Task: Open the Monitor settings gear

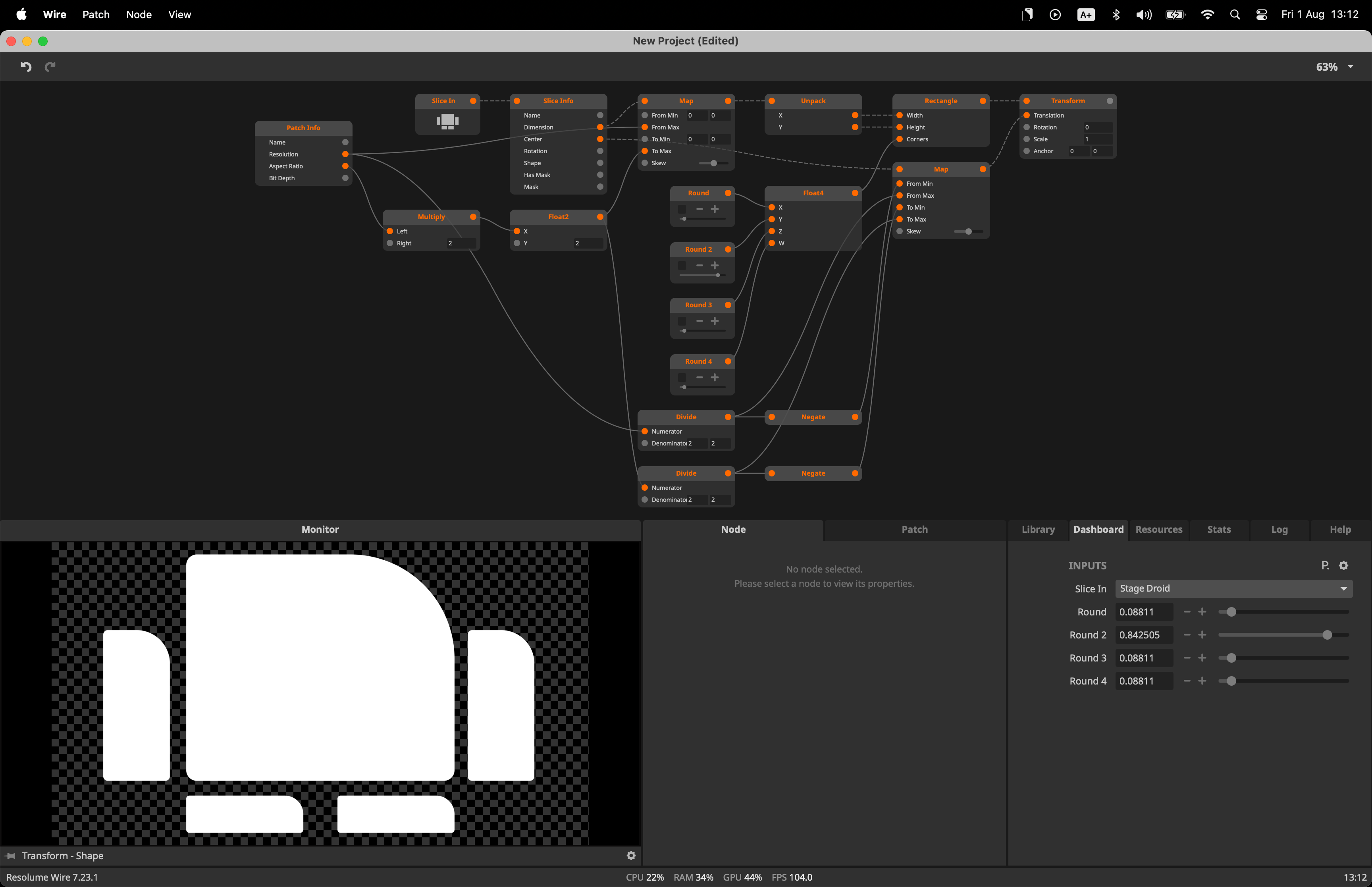Action: [x=631, y=855]
